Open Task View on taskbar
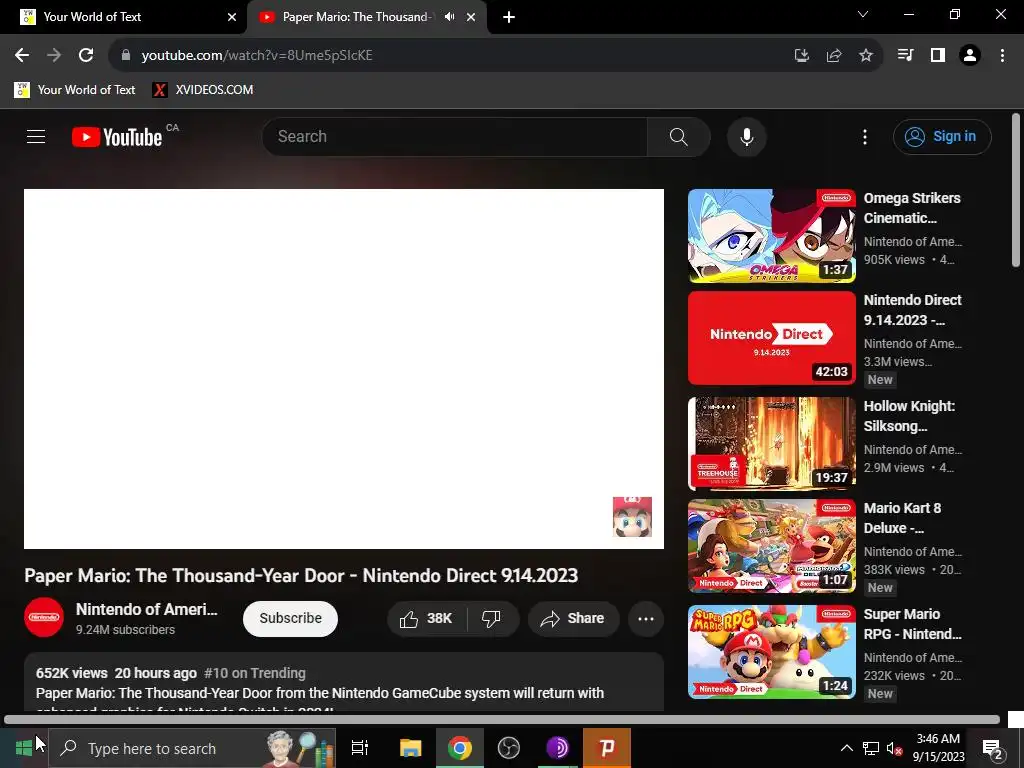Image resolution: width=1024 pixels, height=768 pixels. [x=360, y=748]
